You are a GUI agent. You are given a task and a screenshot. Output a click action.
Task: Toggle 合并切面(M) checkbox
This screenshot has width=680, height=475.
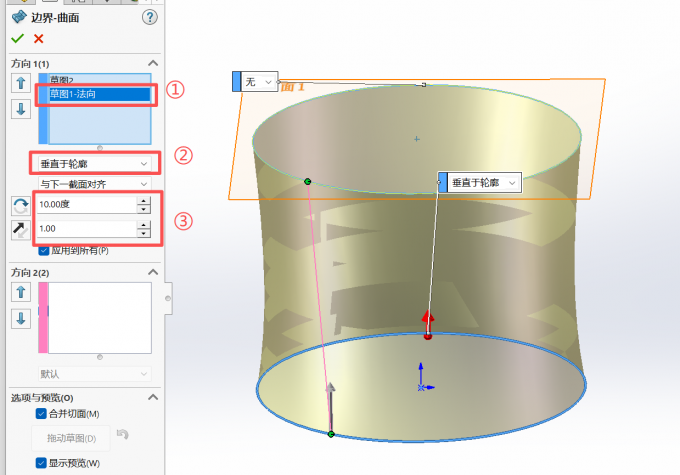(41, 414)
